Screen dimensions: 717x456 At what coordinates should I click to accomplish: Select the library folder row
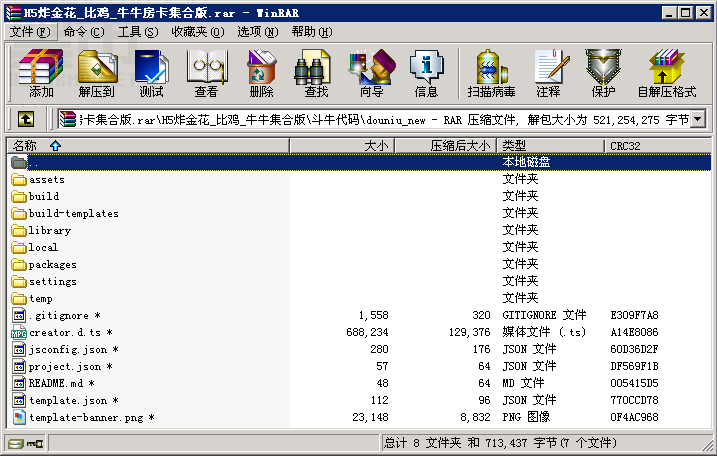click(360, 230)
